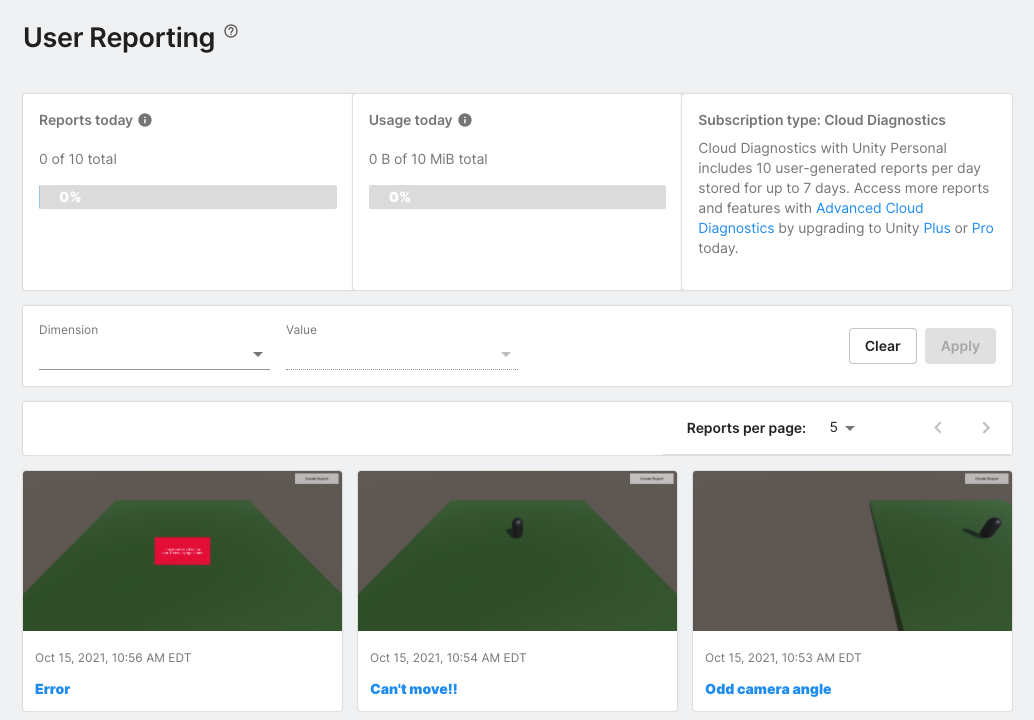Expand the Reports per page selector
The height and width of the screenshot is (720, 1034).
(x=842, y=428)
